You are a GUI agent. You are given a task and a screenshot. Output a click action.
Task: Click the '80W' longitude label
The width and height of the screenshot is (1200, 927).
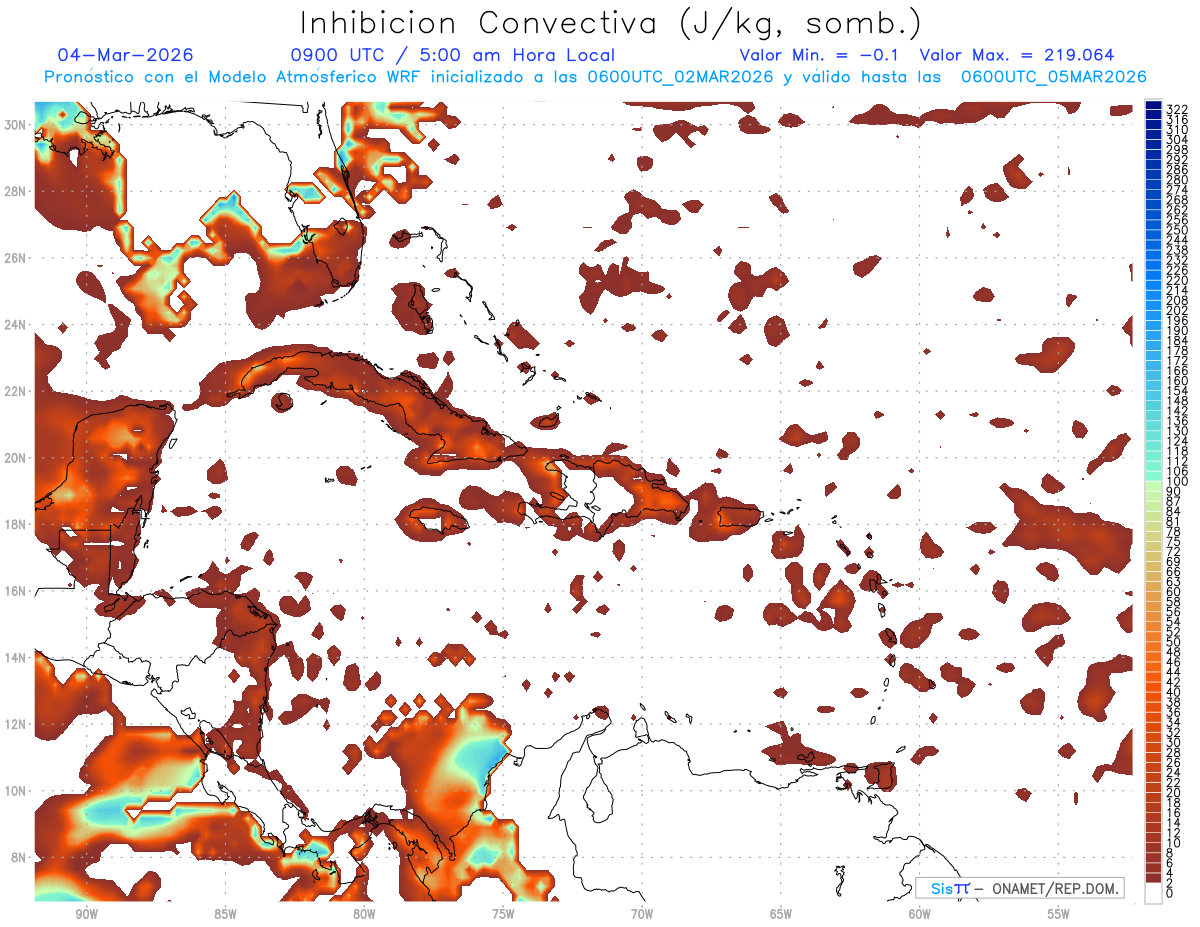364,914
